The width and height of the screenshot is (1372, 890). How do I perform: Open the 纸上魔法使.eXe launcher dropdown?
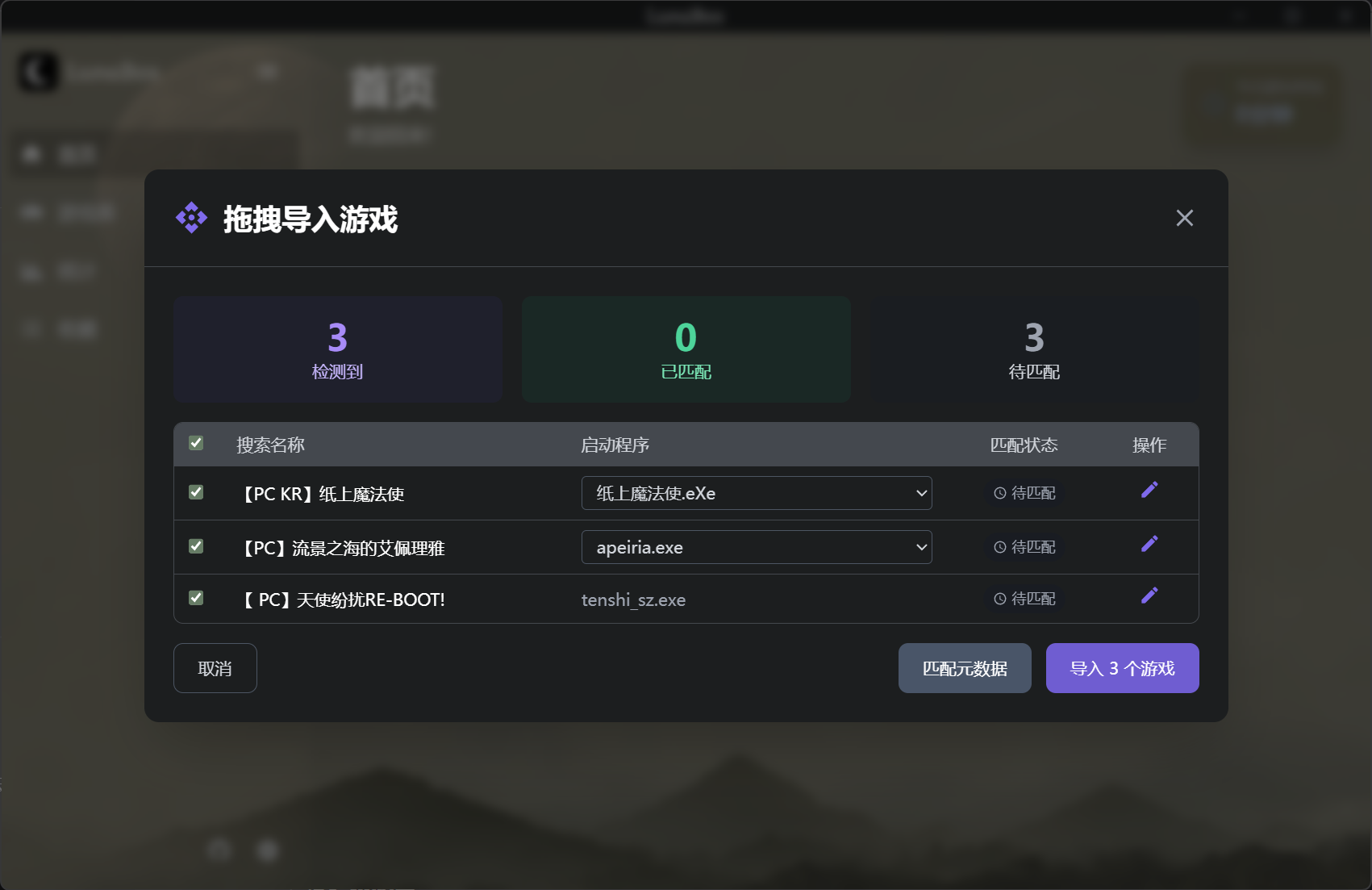756,493
